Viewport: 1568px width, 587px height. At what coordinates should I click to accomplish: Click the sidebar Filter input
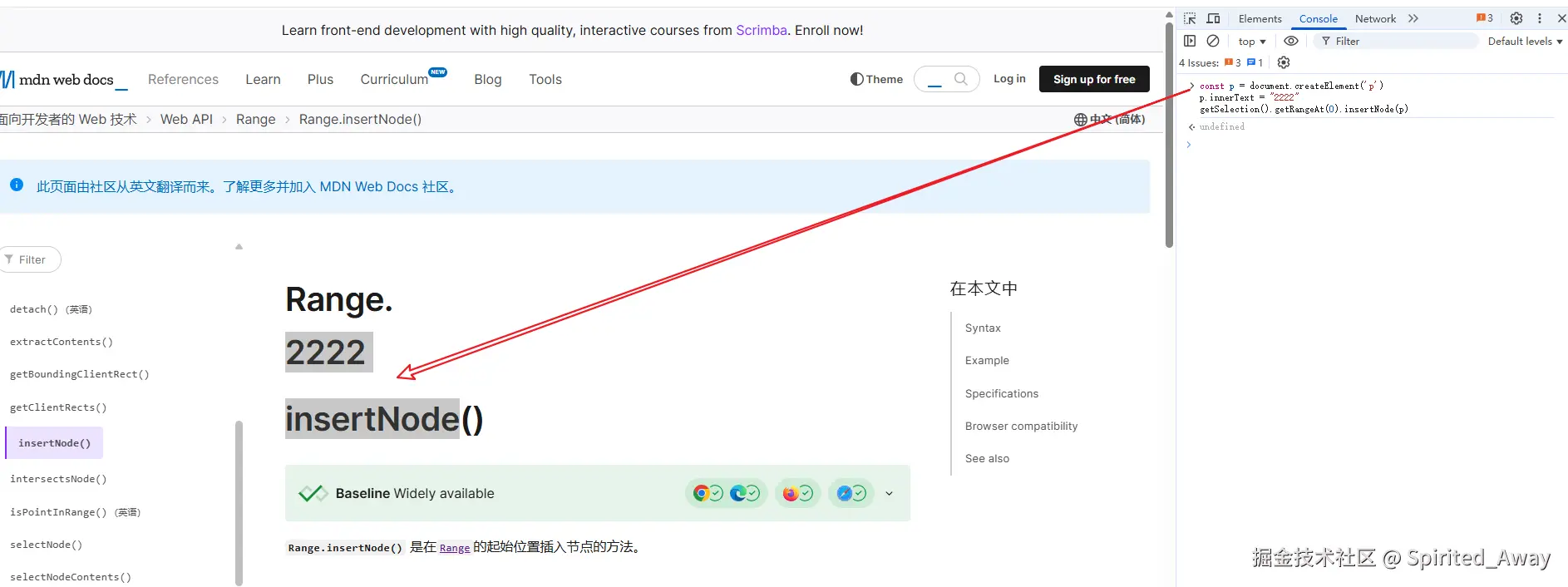point(31,259)
